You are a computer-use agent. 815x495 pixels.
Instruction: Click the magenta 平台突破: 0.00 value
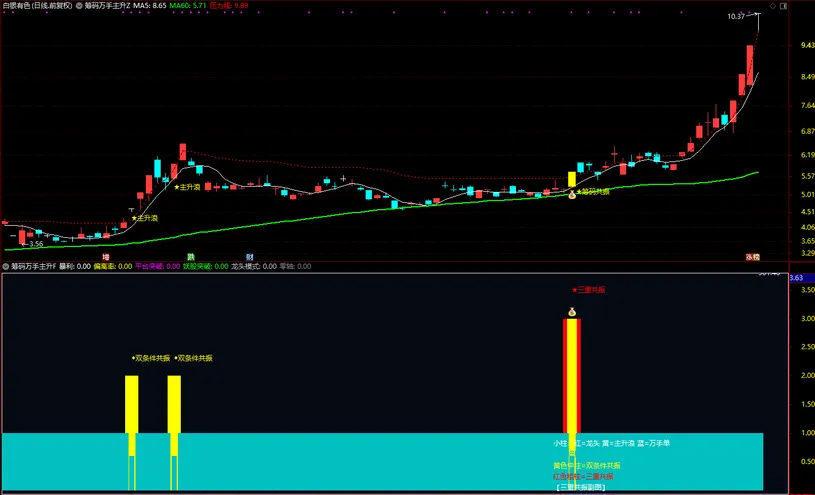157,266
